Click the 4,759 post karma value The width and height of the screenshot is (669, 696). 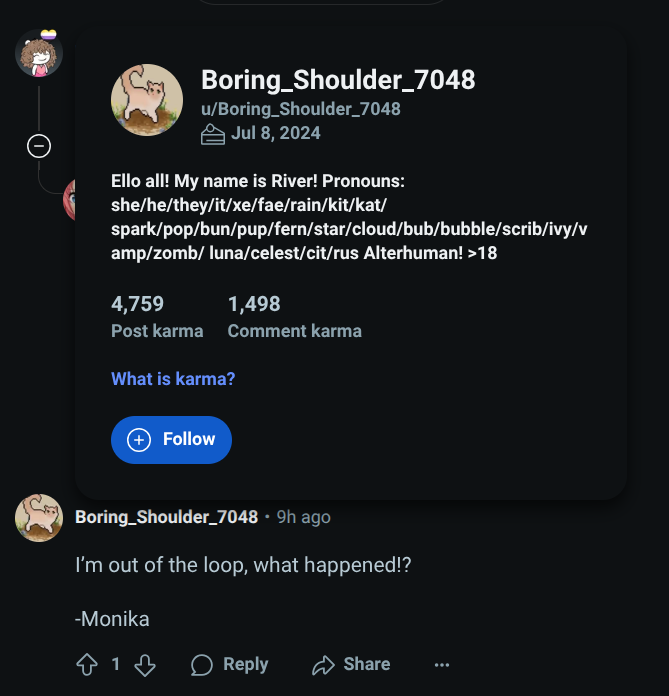click(137, 304)
